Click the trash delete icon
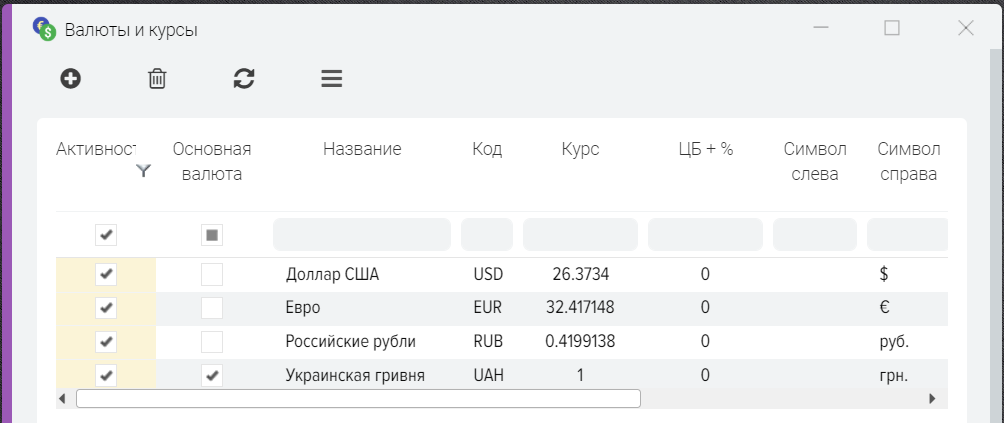The image size is (1004, 423). click(157, 79)
